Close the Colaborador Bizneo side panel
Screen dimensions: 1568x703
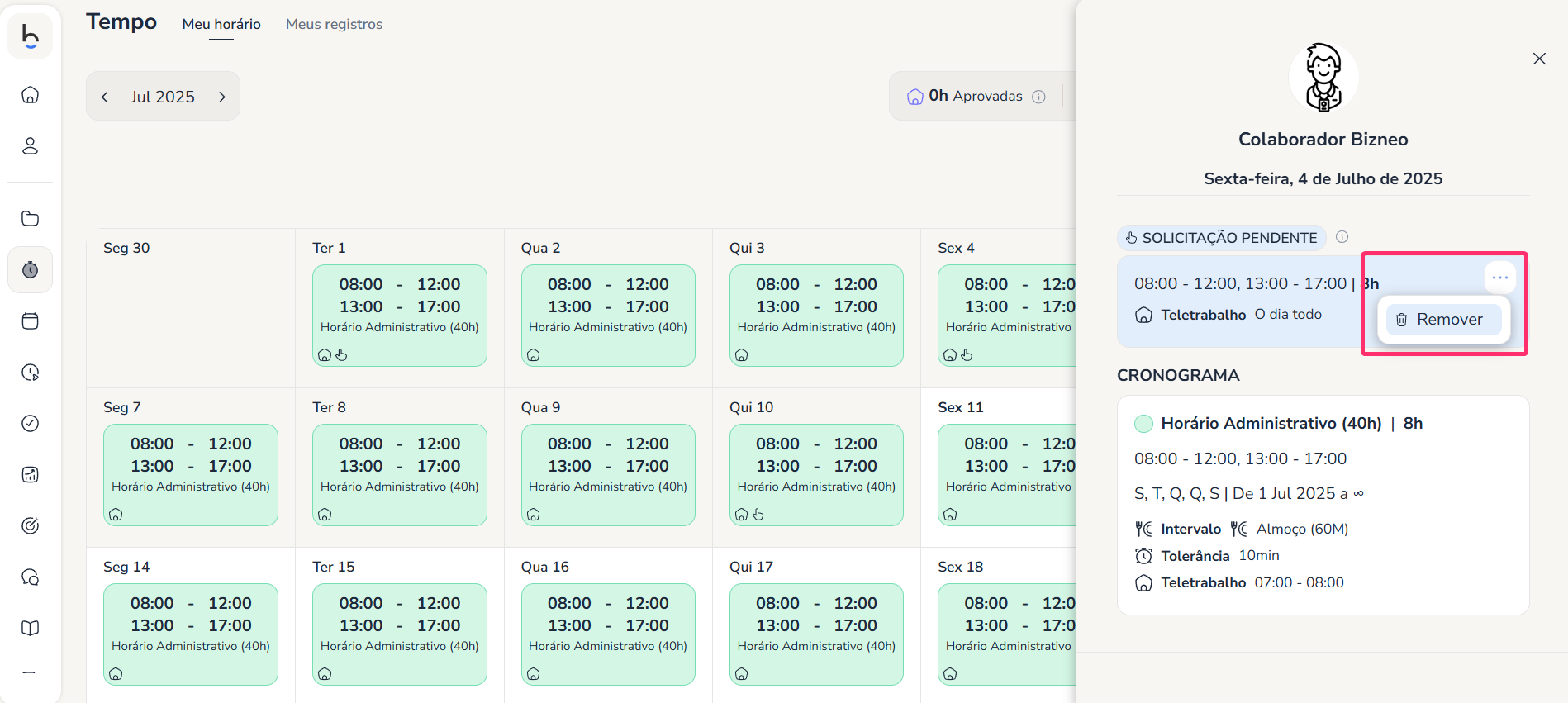tap(1539, 59)
